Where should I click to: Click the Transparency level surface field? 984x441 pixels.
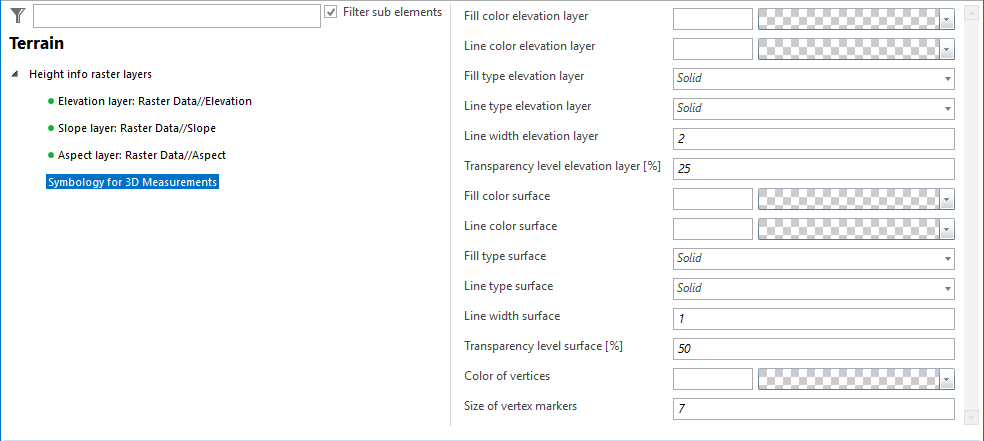tap(813, 349)
